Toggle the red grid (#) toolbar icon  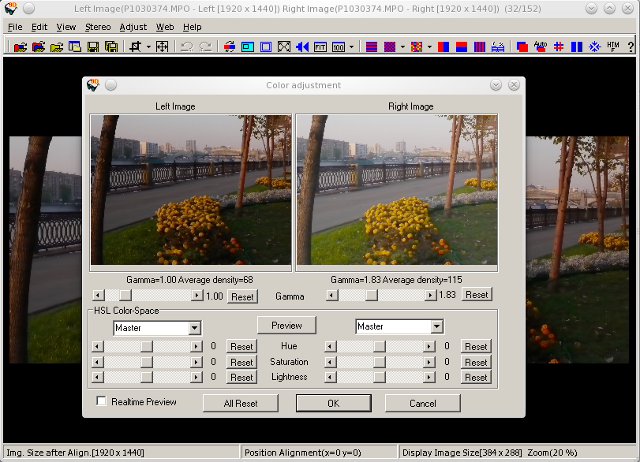point(558,47)
